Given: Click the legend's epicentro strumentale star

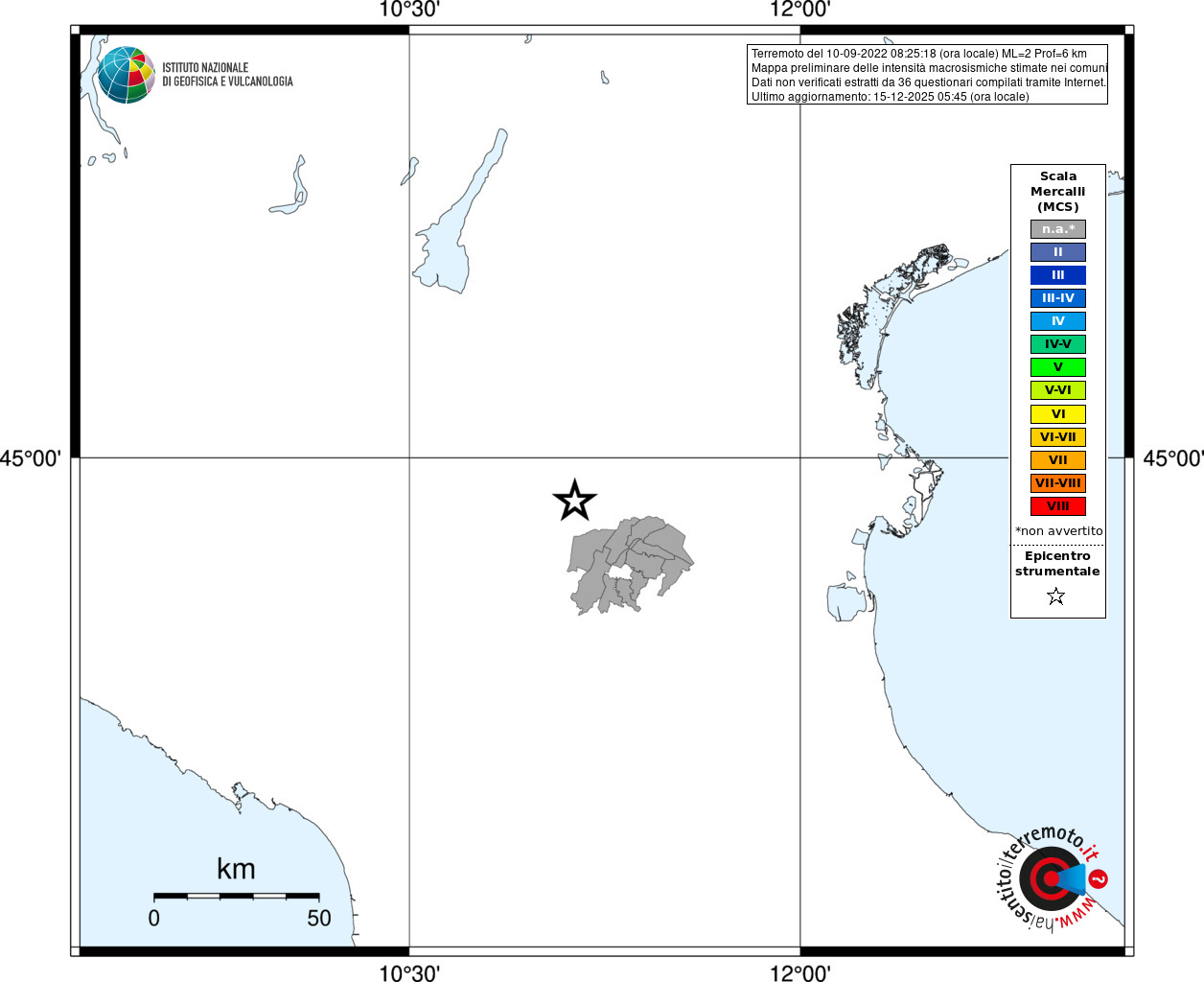Looking at the screenshot, I should point(1056,596).
